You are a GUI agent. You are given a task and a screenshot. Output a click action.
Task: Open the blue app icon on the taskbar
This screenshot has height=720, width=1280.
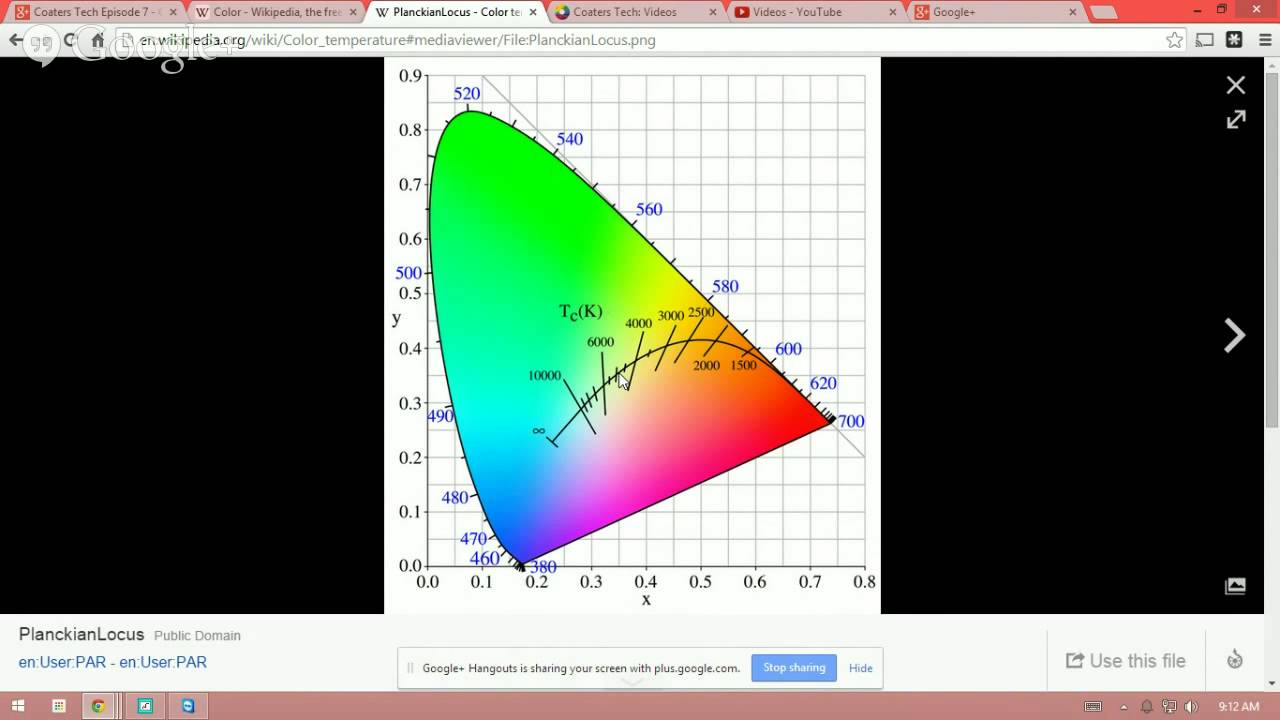(x=188, y=706)
